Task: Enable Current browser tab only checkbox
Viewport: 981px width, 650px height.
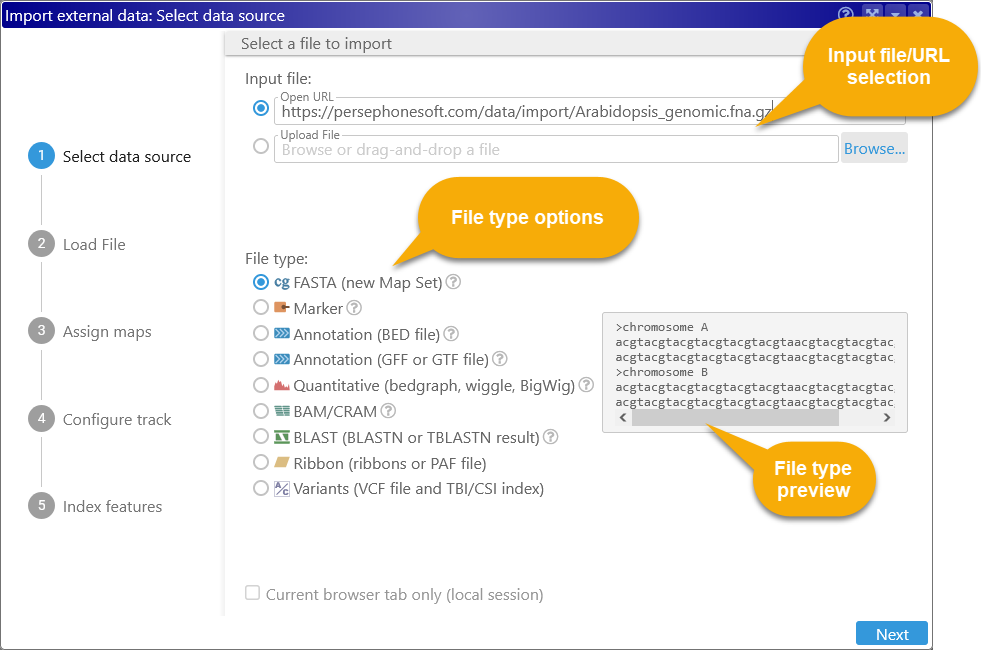Action: click(x=253, y=594)
